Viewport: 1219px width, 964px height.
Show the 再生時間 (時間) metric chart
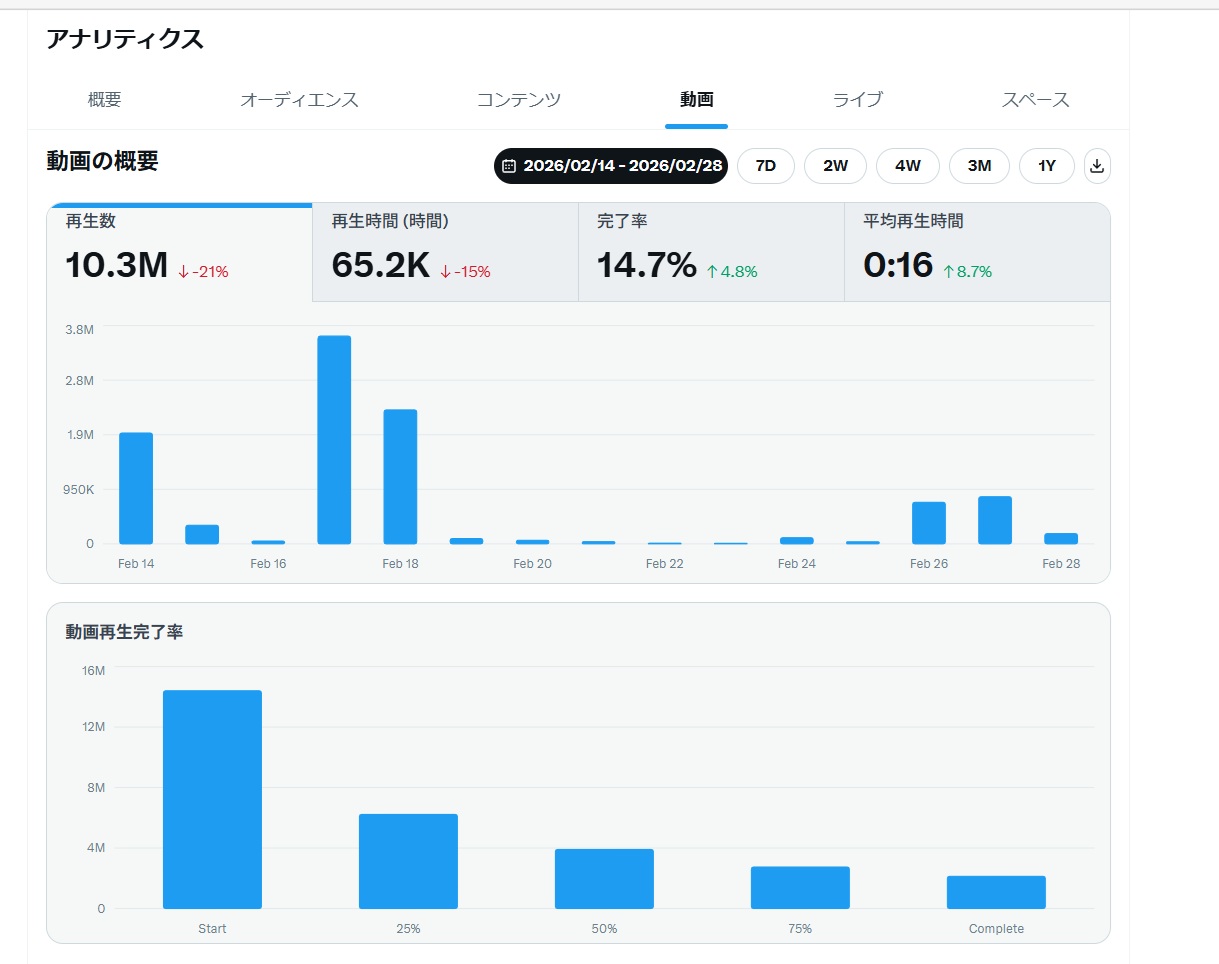(445, 252)
